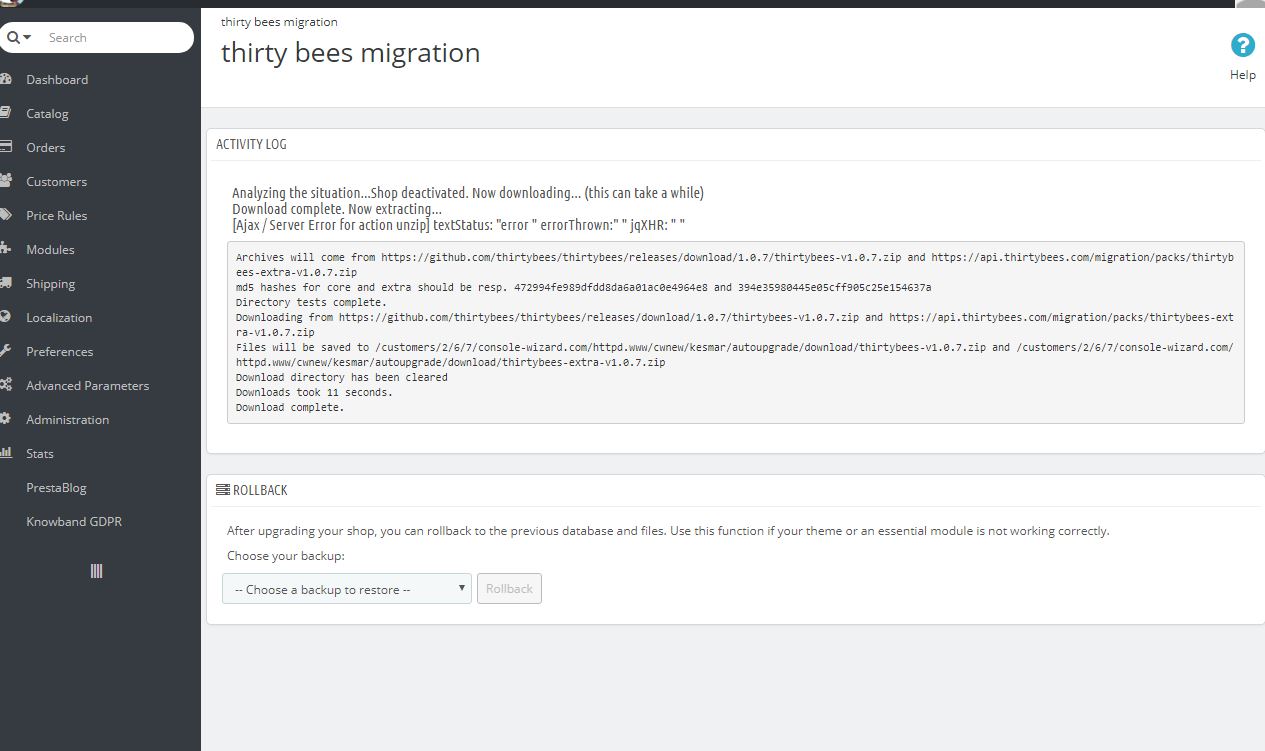Click the Administration gear icon
Viewport: 1265px width, 751px height.
click(x=8, y=419)
